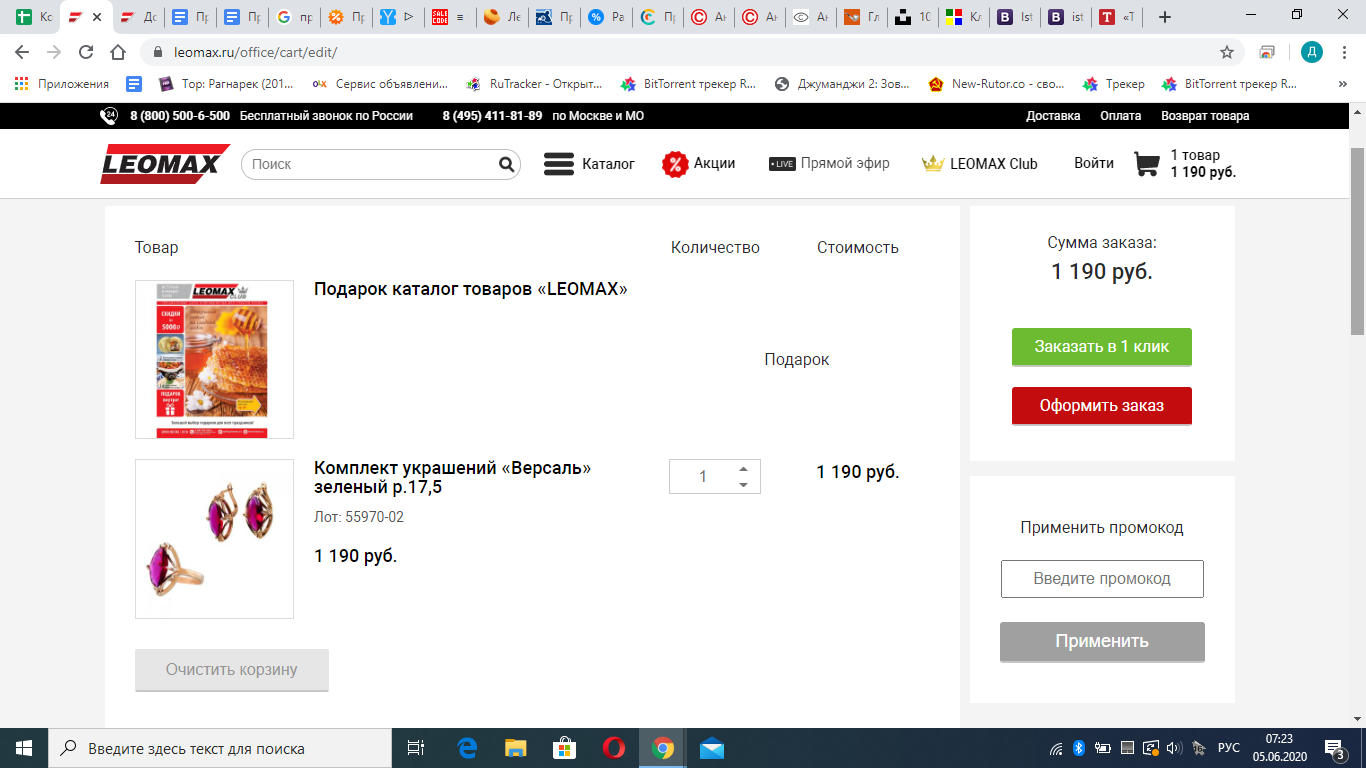
Task: Click the address bar URL
Action: coord(255,52)
